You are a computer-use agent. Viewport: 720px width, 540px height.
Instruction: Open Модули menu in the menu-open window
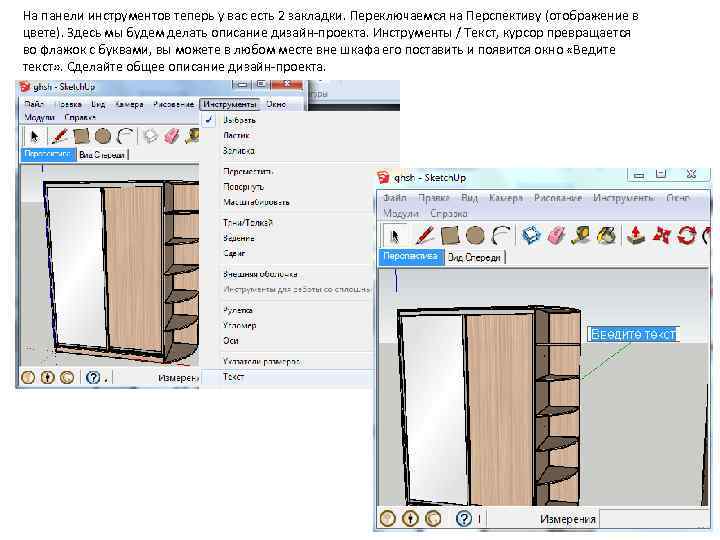pyautogui.click(x=39, y=117)
